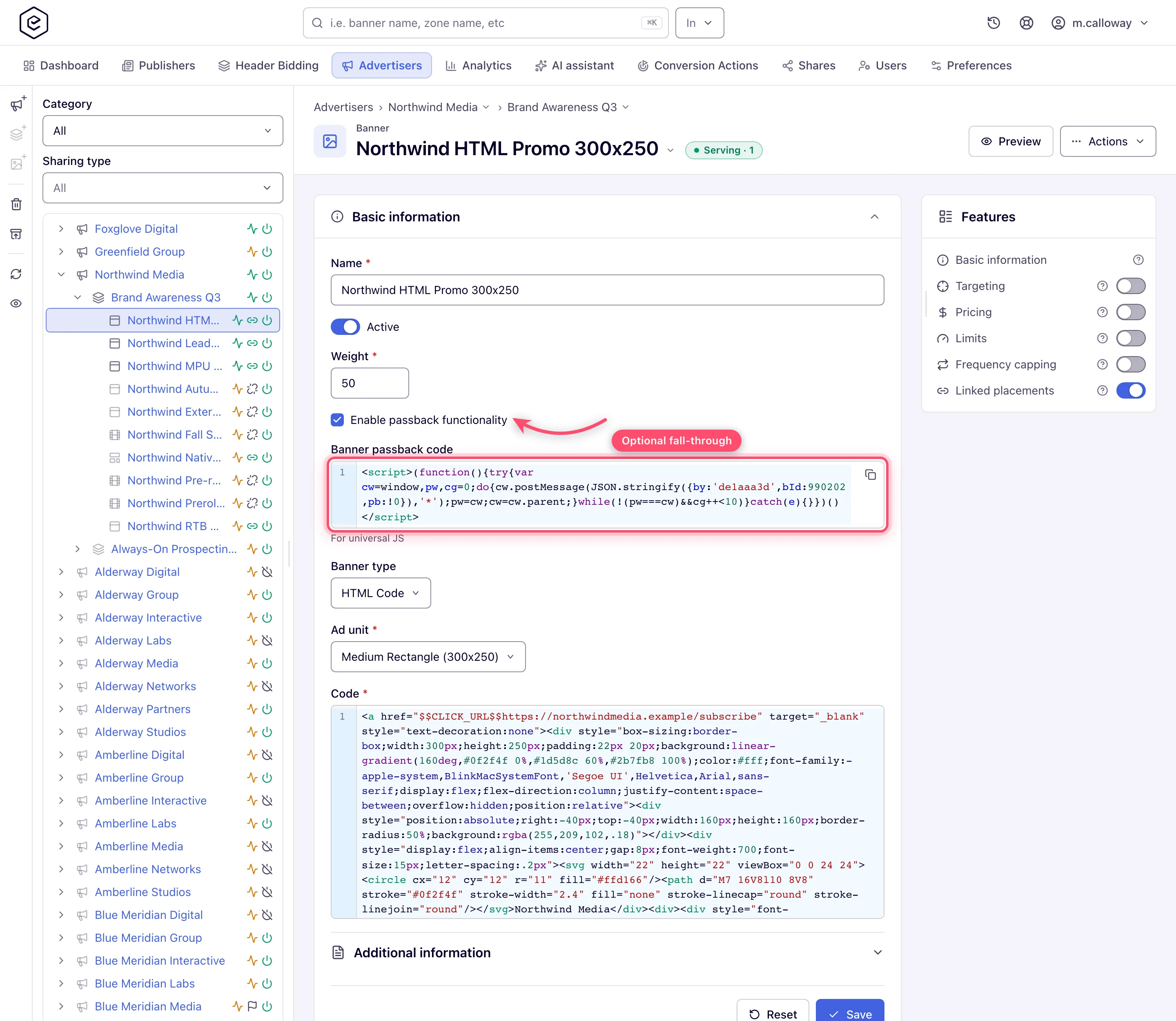Screen dimensions: 1176x1021
Task: Click flag icon on Blue Meridian Media row
Action: [x=252, y=1006]
